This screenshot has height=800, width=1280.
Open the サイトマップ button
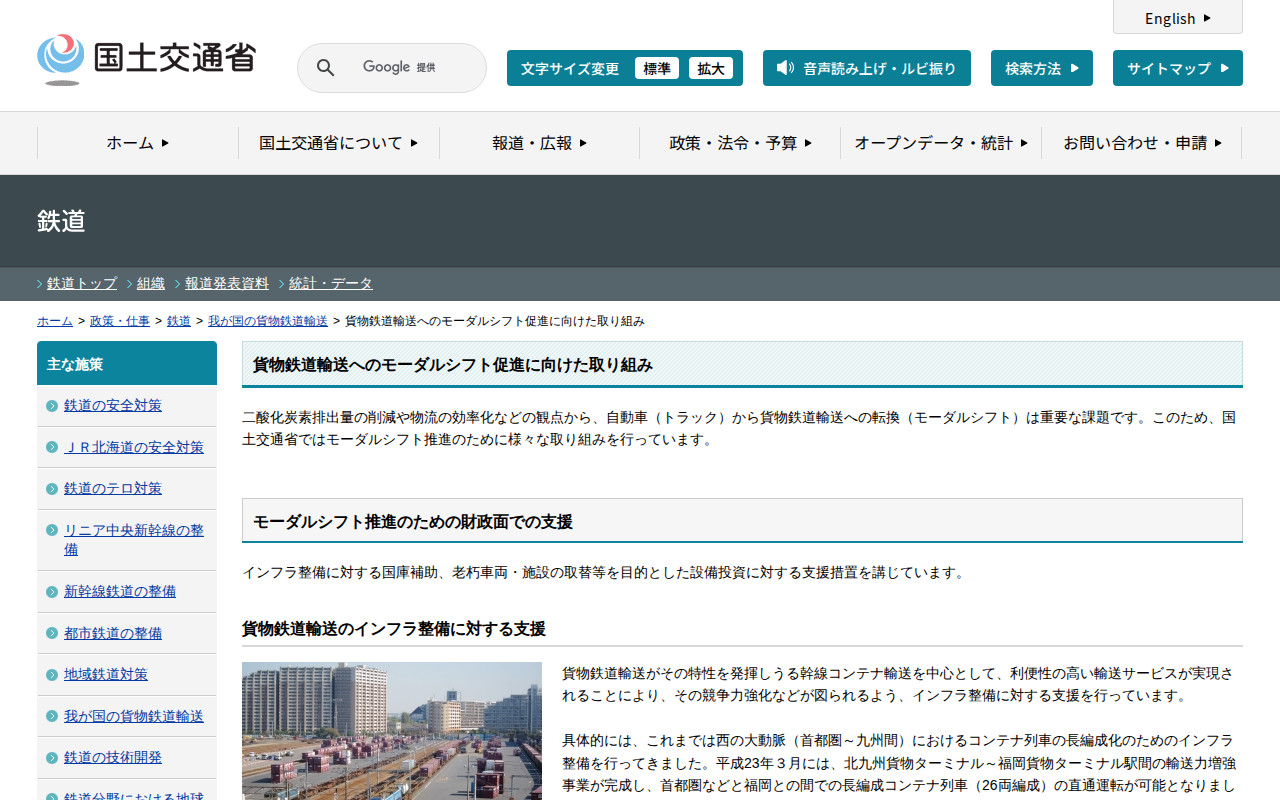(x=1177, y=69)
